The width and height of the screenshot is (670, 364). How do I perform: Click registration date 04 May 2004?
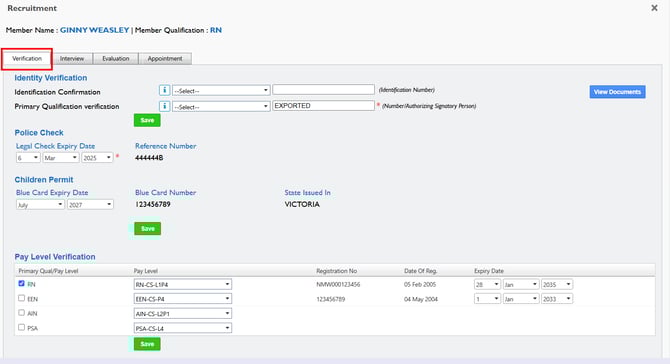(x=421, y=299)
